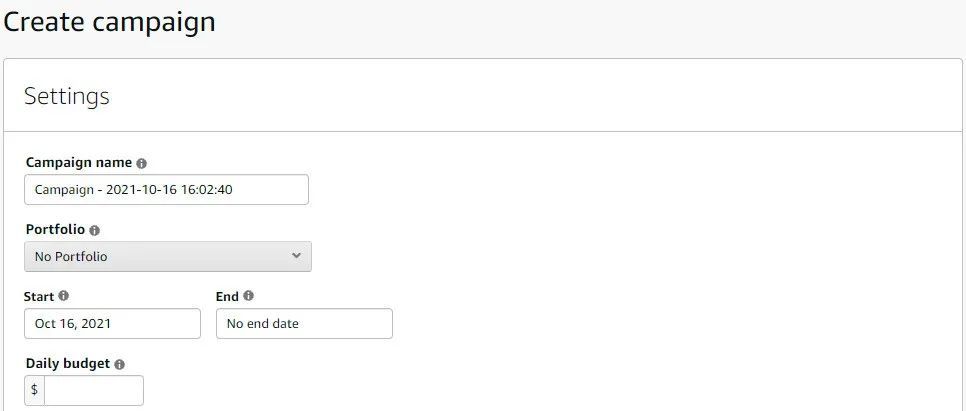Click the dollar sign currency prefix
This screenshot has width=966, height=411.
click(34, 390)
